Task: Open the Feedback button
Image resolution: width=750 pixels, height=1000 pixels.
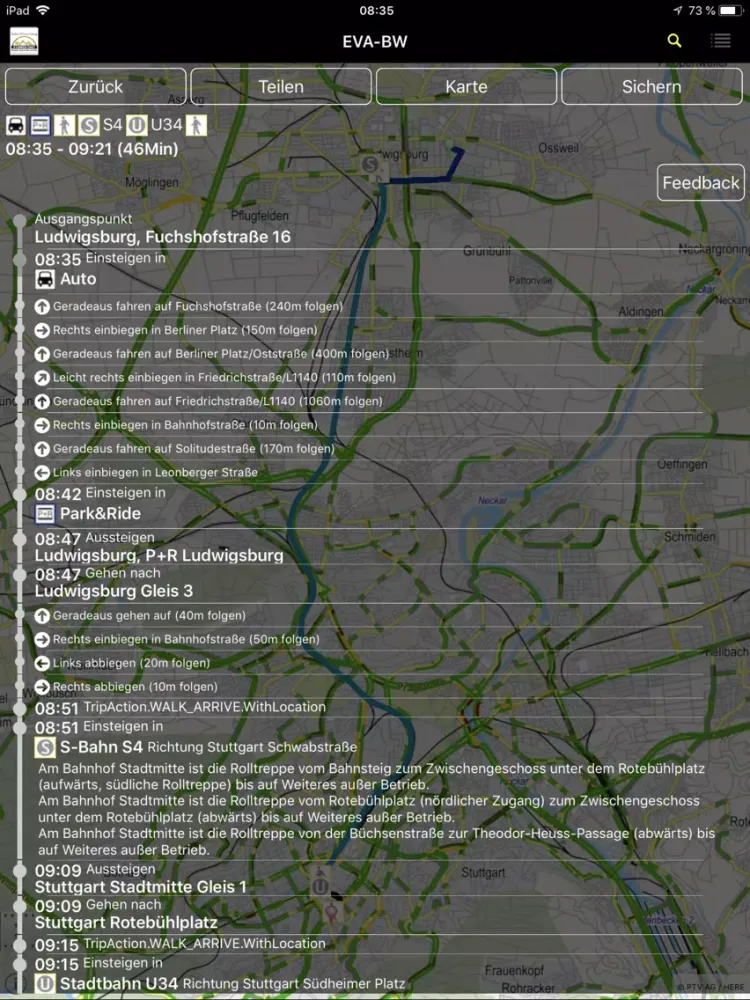Action: click(x=701, y=183)
